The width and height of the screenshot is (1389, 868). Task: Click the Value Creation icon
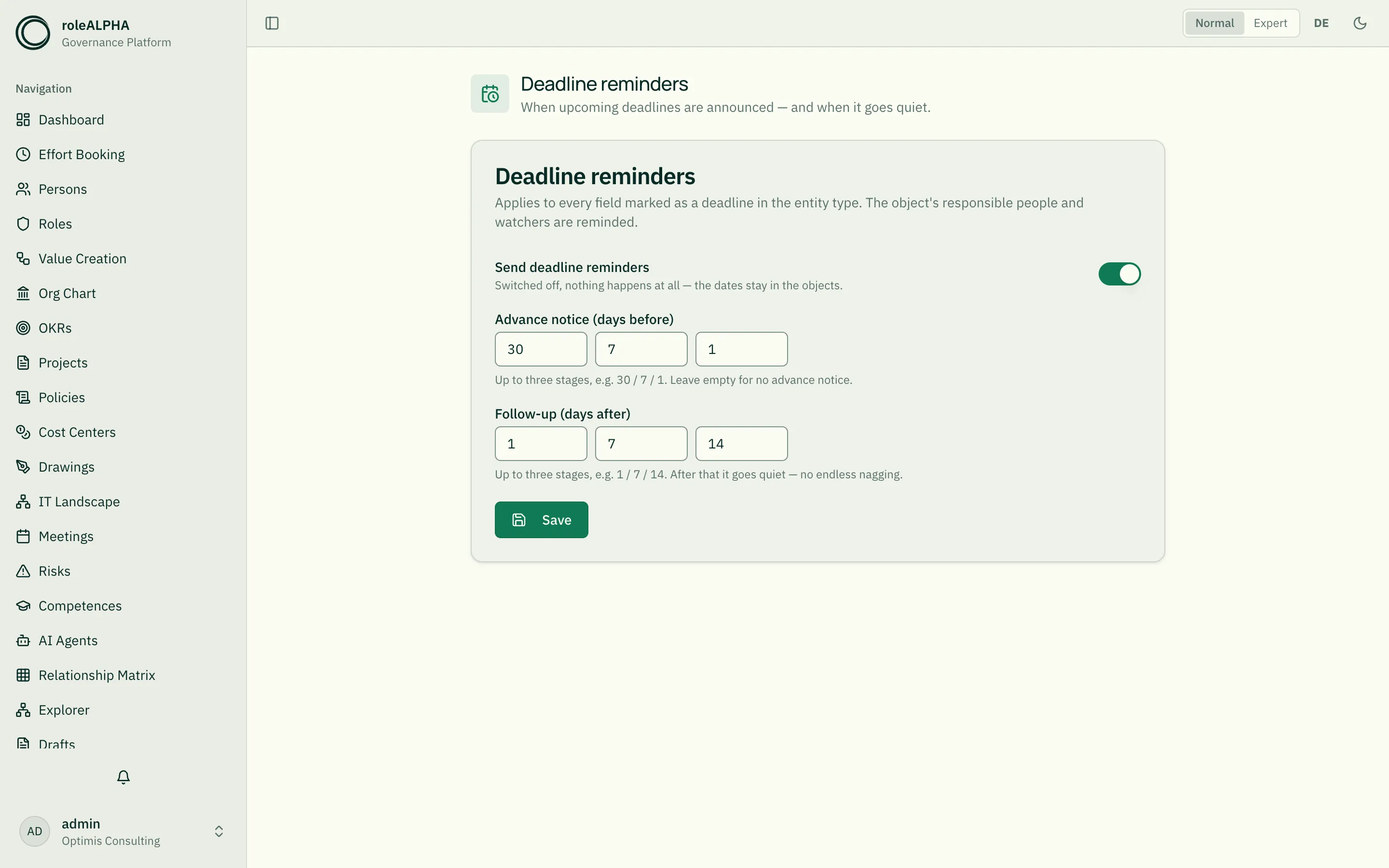23,258
